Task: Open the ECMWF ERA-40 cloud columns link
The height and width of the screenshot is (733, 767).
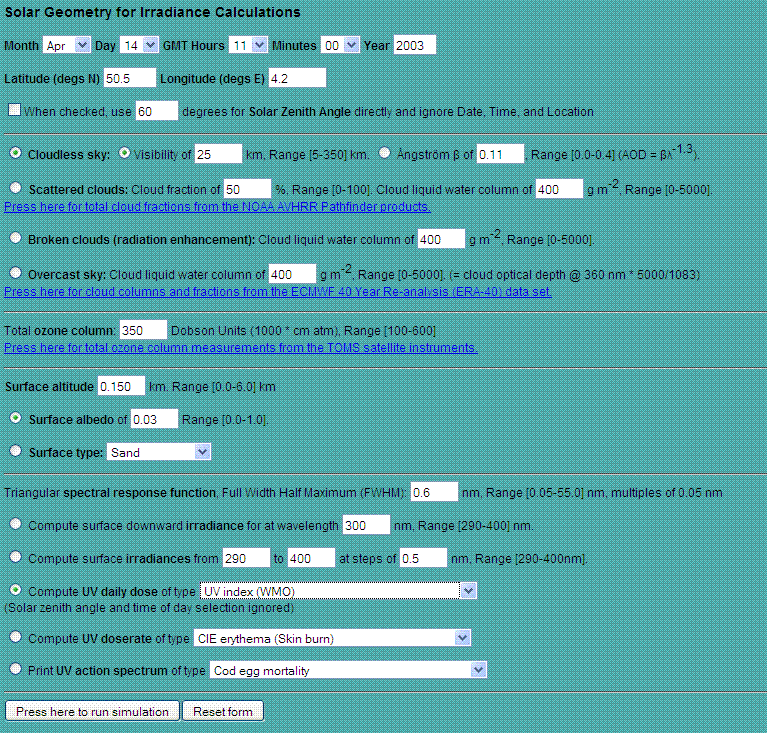Action: pyautogui.click(x=277, y=292)
